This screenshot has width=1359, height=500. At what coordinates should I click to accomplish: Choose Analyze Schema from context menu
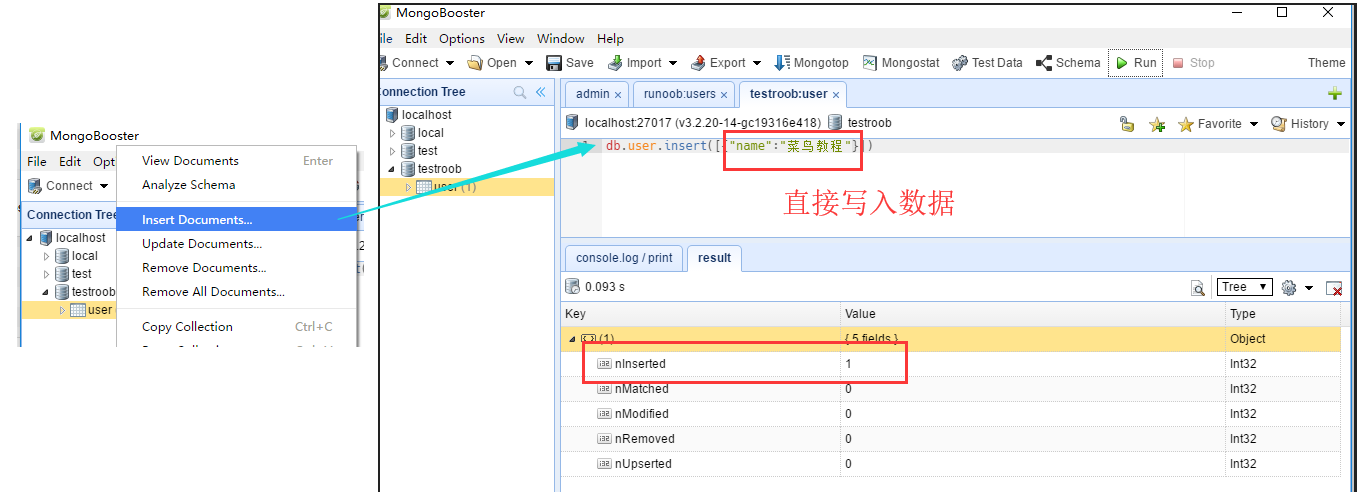pos(237,185)
